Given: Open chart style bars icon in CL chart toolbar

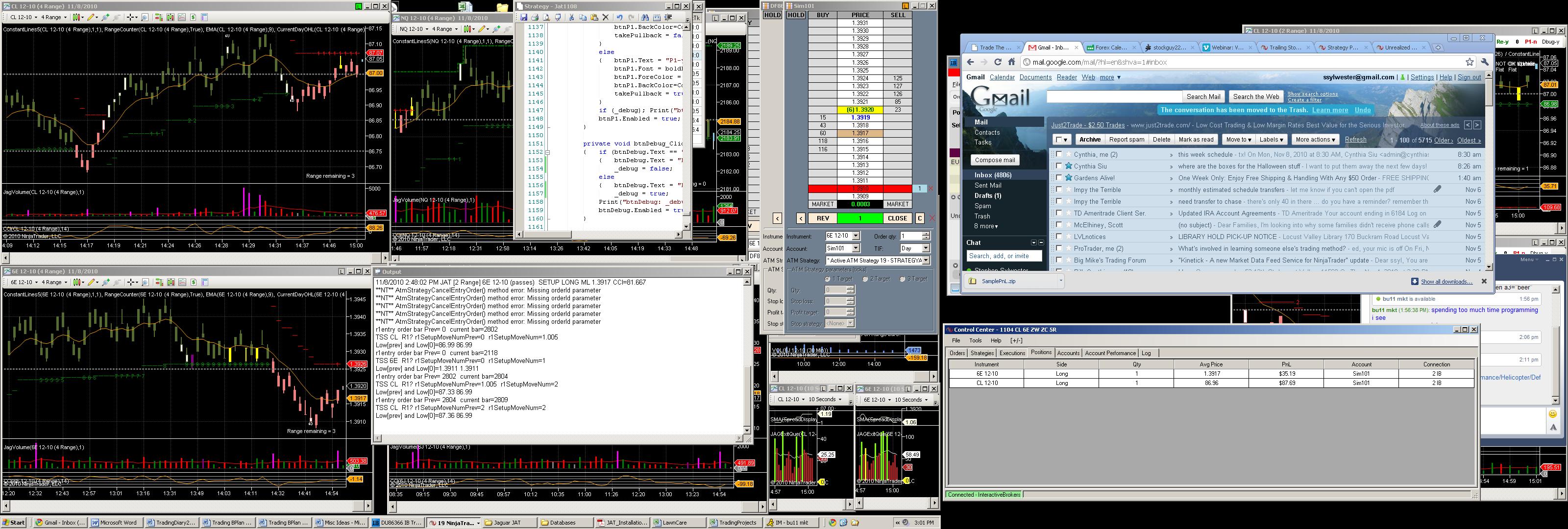Looking at the screenshot, I should [78, 18].
